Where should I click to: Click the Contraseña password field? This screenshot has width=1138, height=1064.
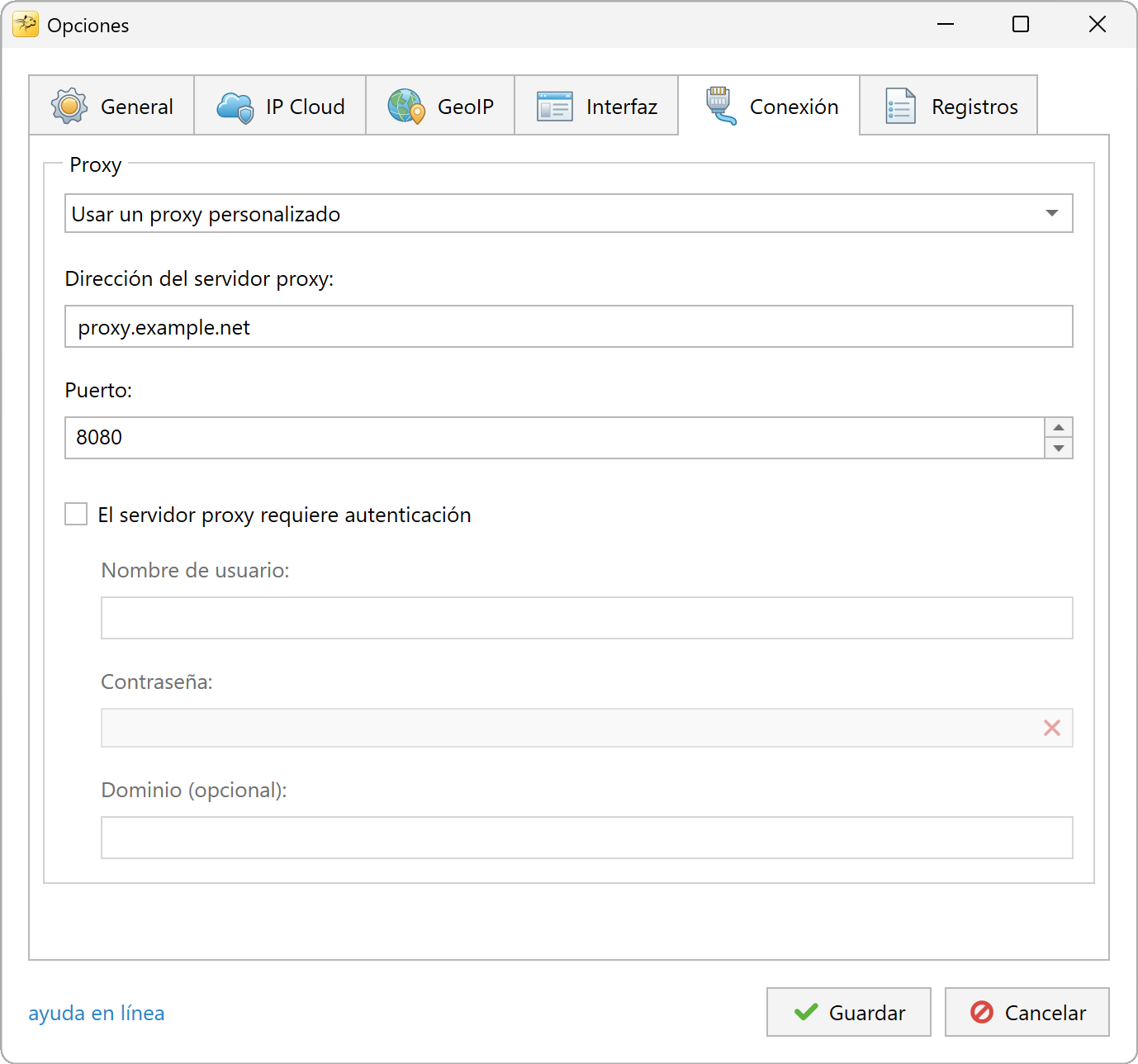pyautogui.click(x=587, y=728)
